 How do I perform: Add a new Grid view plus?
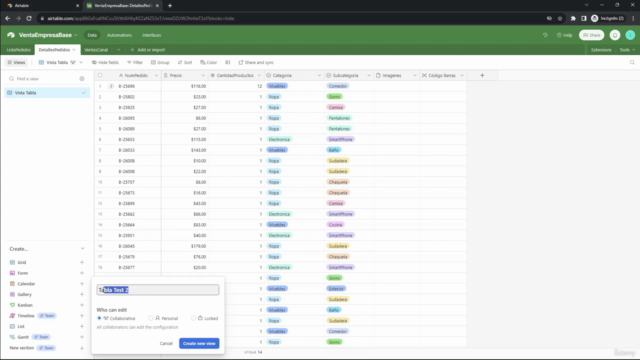click(82, 262)
